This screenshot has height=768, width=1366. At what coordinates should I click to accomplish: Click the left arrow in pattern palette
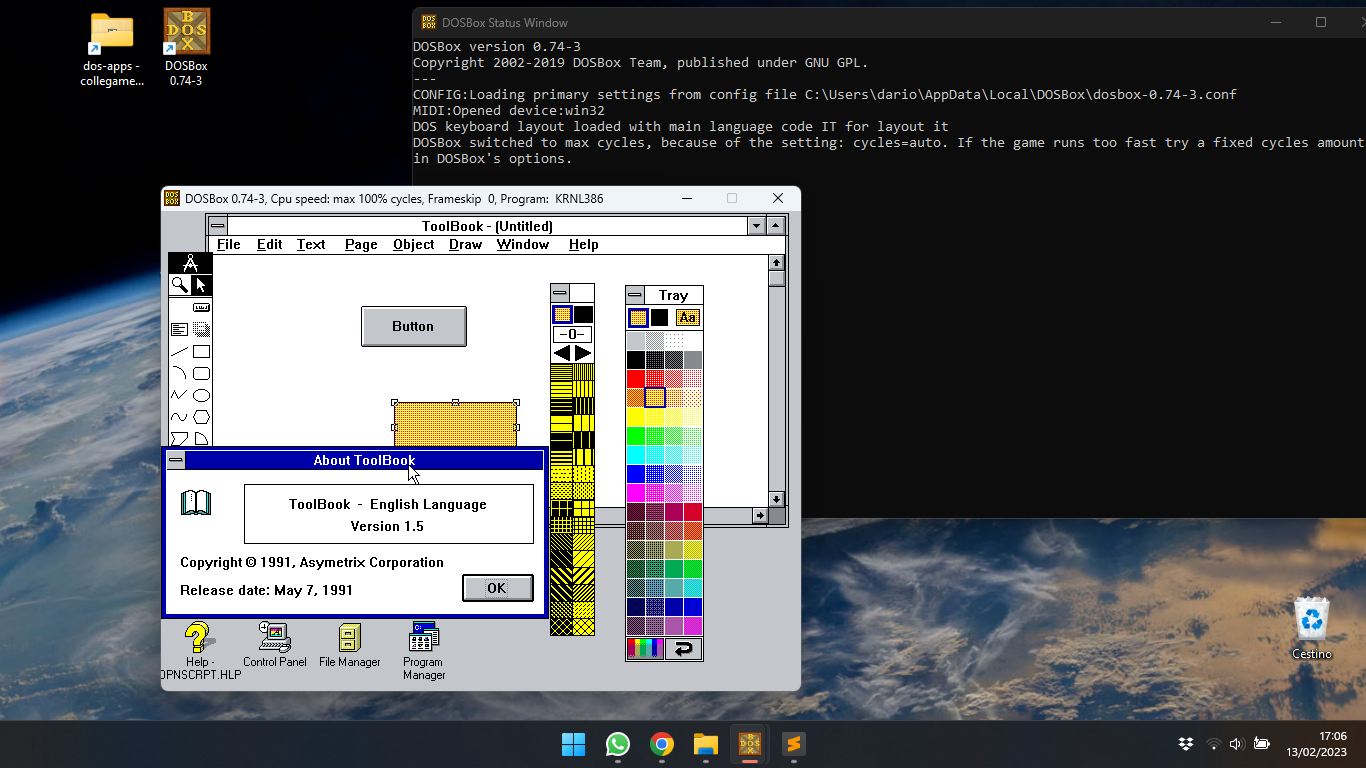pyautogui.click(x=562, y=353)
